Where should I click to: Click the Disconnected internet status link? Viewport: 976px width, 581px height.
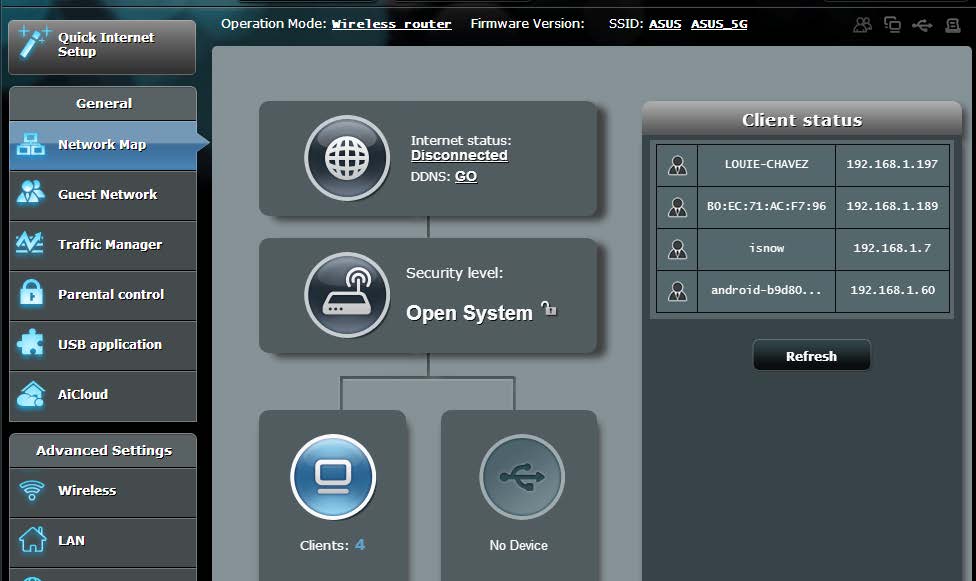pyautogui.click(x=459, y=156)
